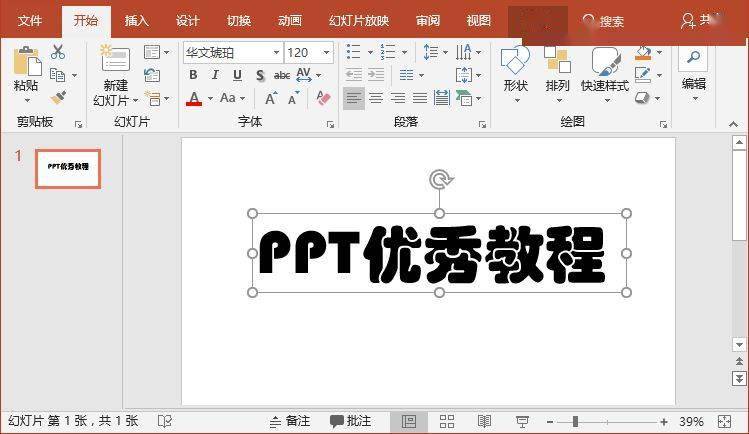The width and height of the screenshot is (749, 434).
Task: Click the Copy icon in clipboard group
Action: (x=57, y=75)
